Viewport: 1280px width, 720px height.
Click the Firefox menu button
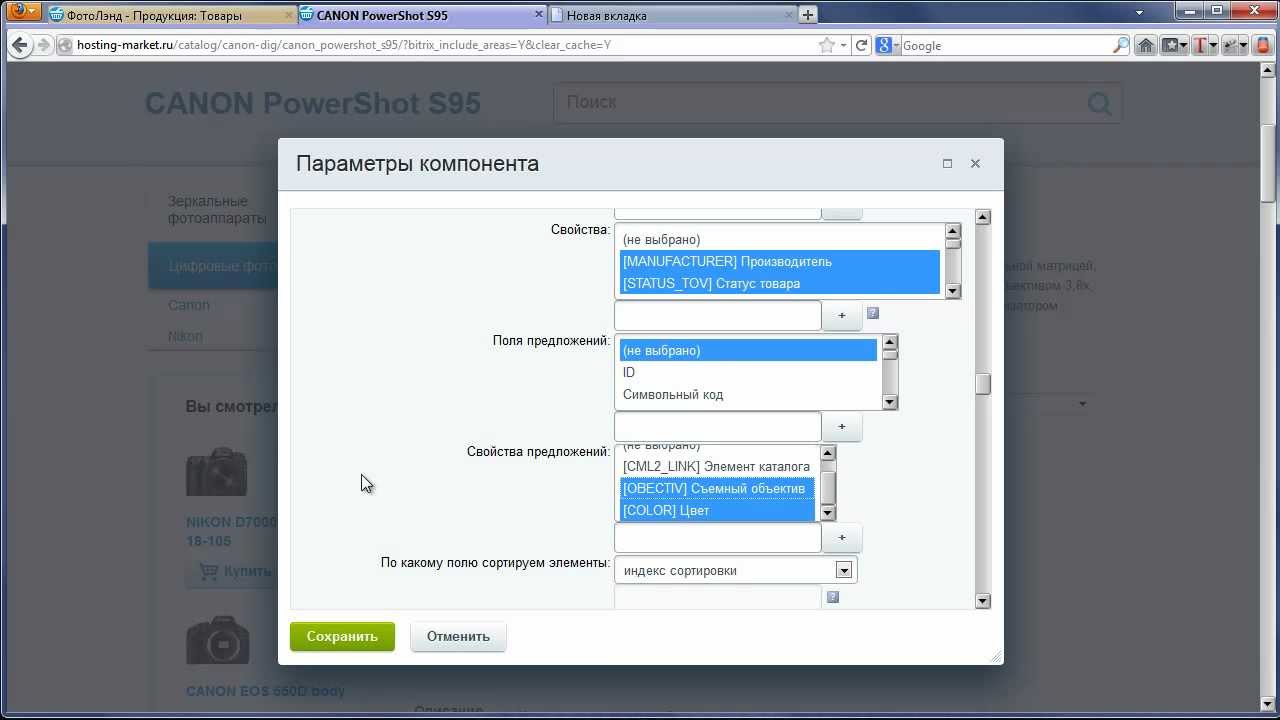coord(24,13)
